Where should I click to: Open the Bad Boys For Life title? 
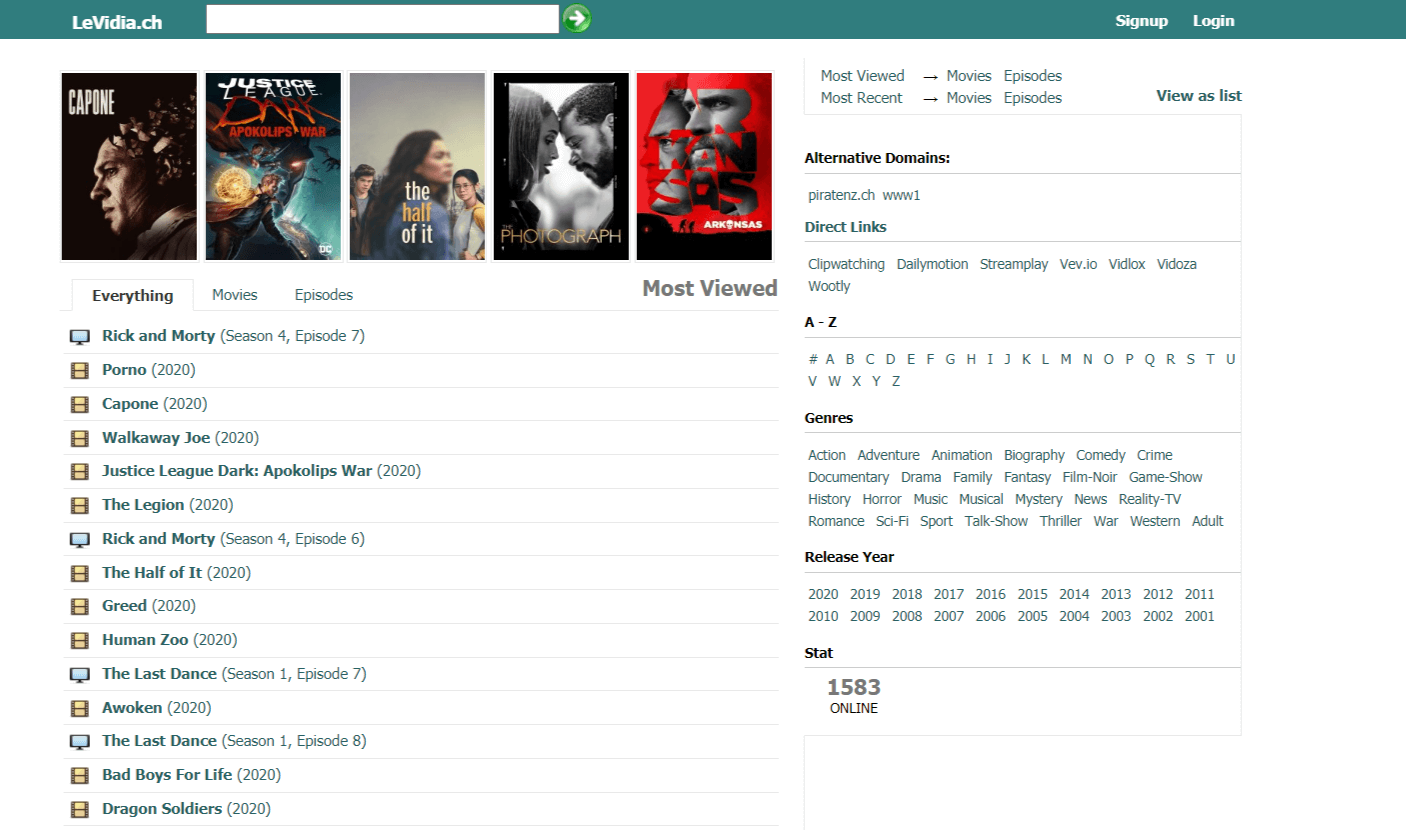[x=167, y=775]
